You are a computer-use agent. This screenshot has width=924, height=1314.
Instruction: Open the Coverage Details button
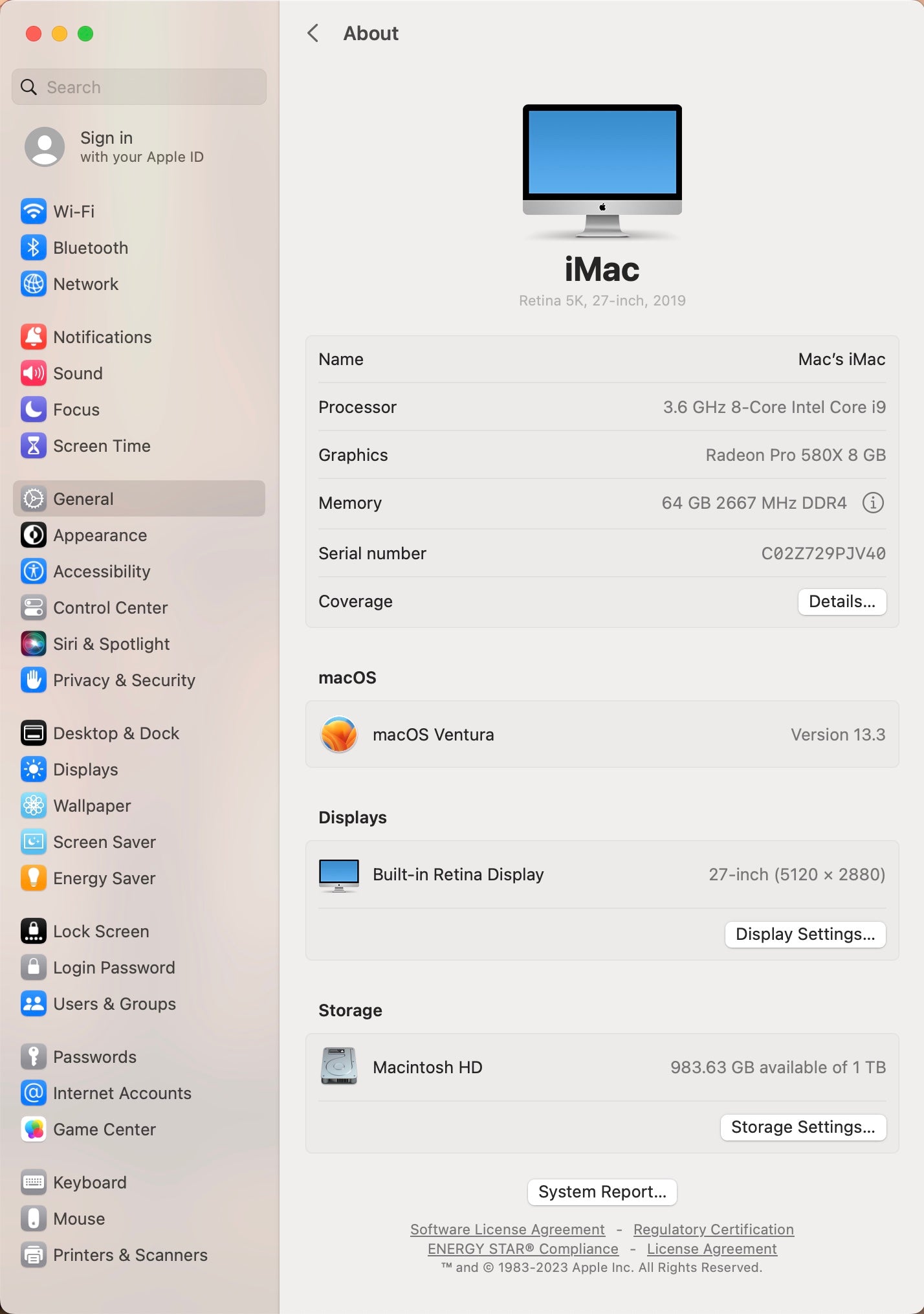click(x=842, y=601)
